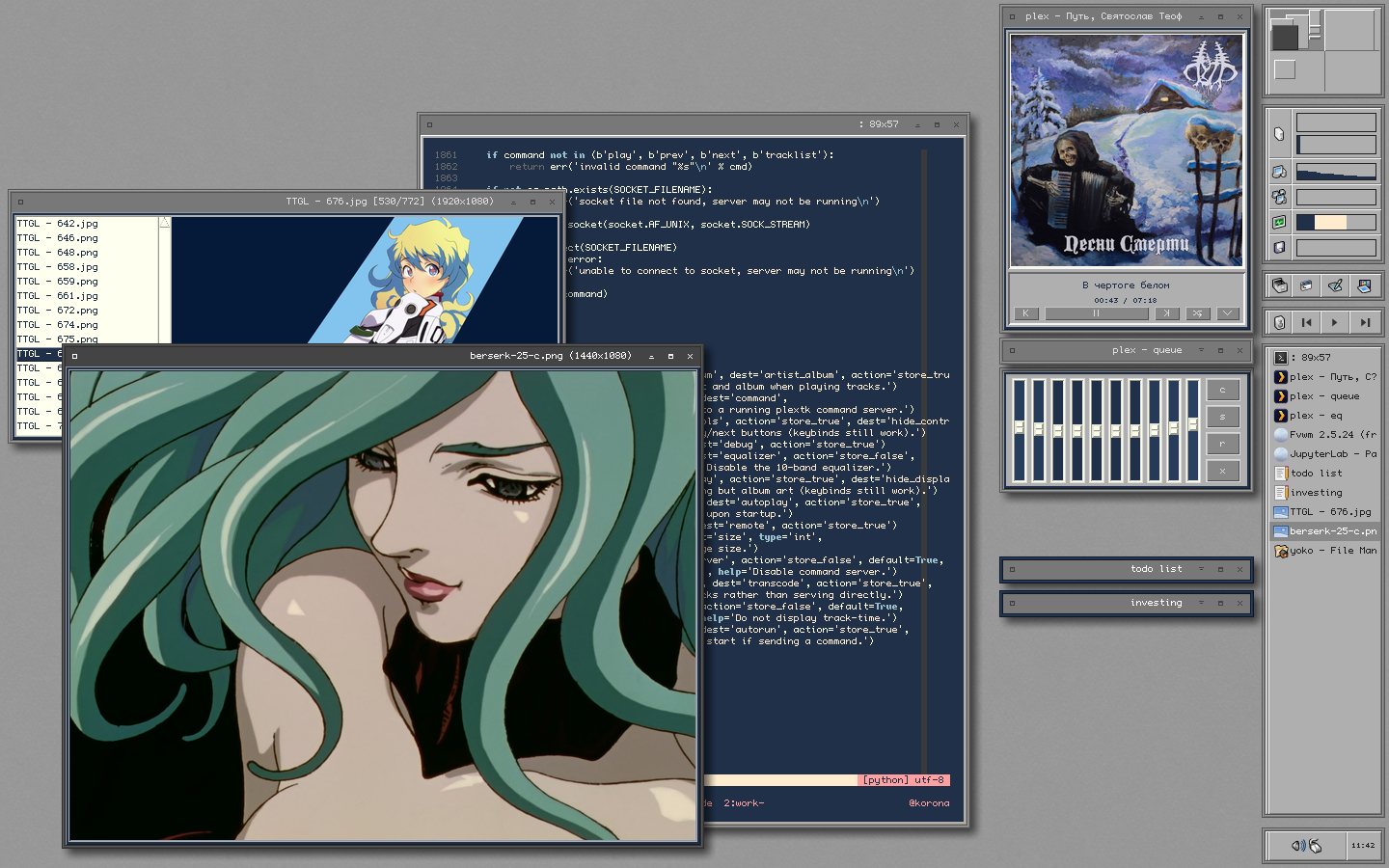
Task: Select 'plex - eq' in the window list
Action: [1325, 415]
